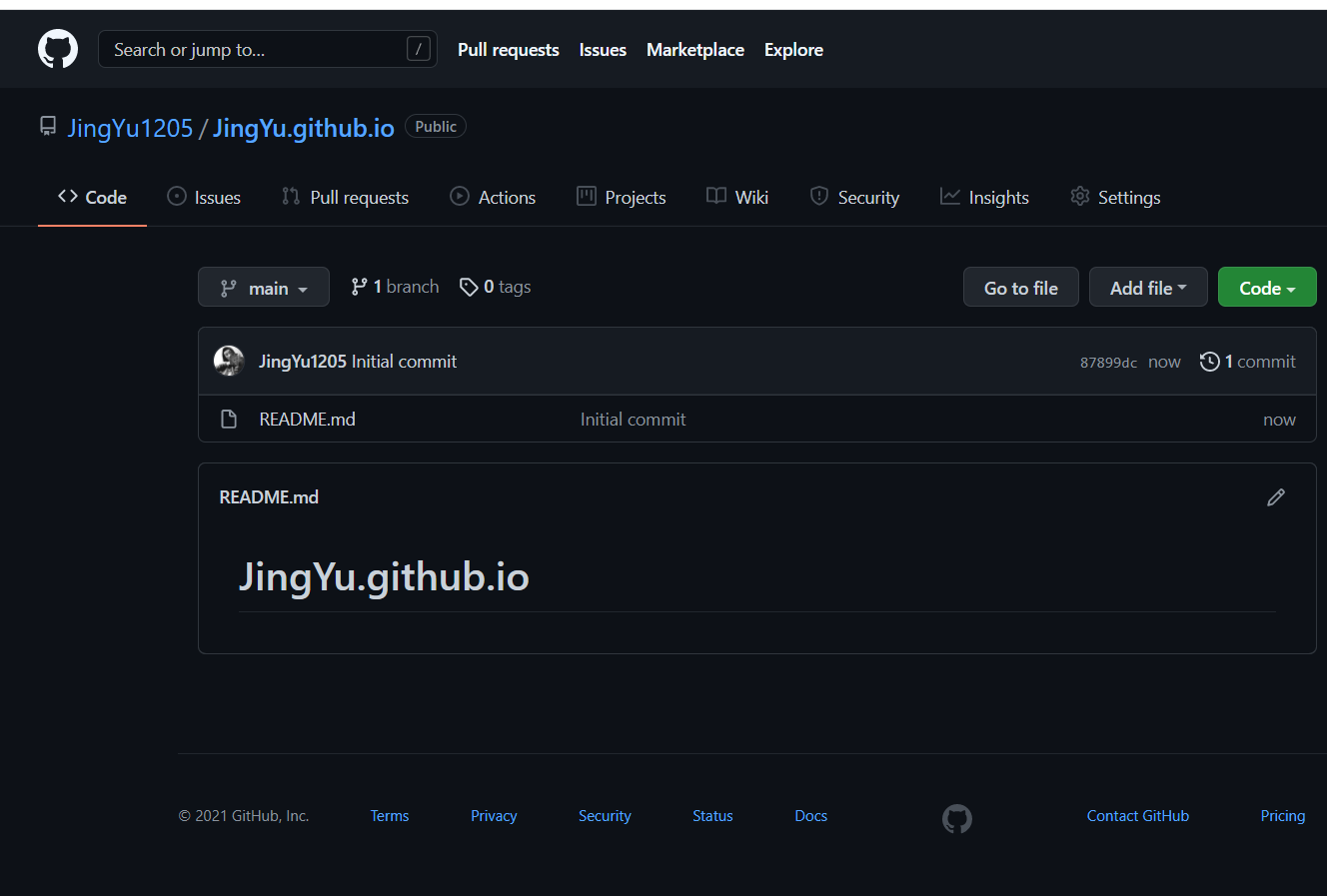Open the Docs footer link

coord(810,816)
